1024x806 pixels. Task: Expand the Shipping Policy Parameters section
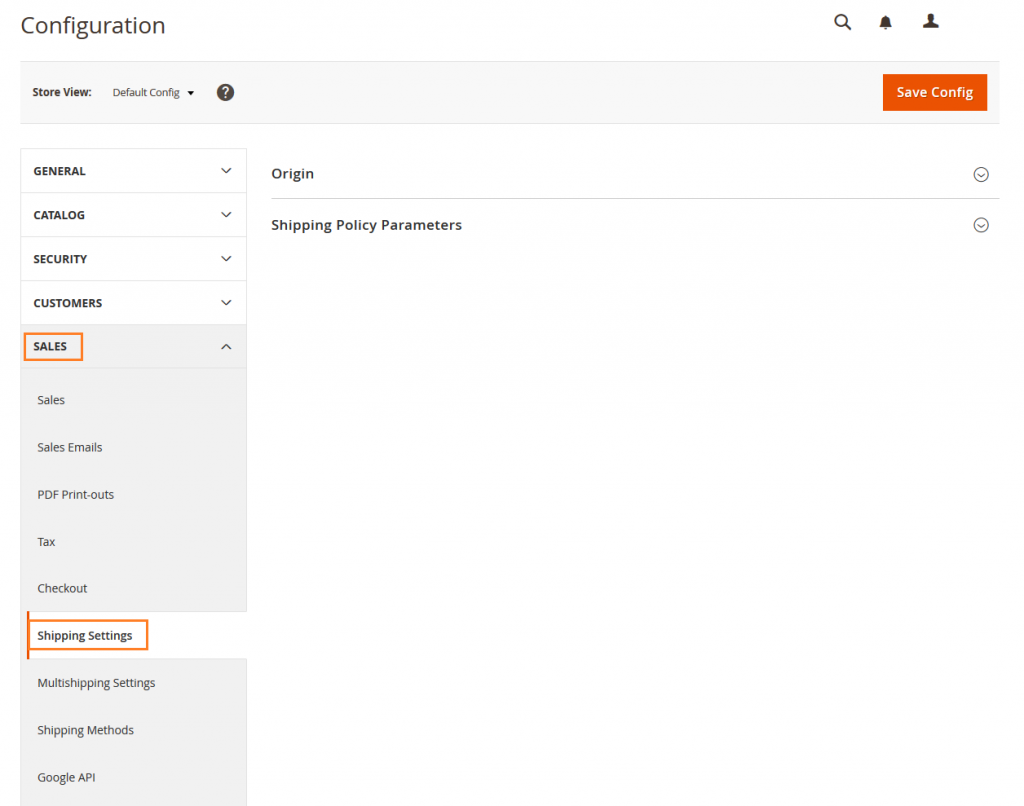[x=981, y=225]
